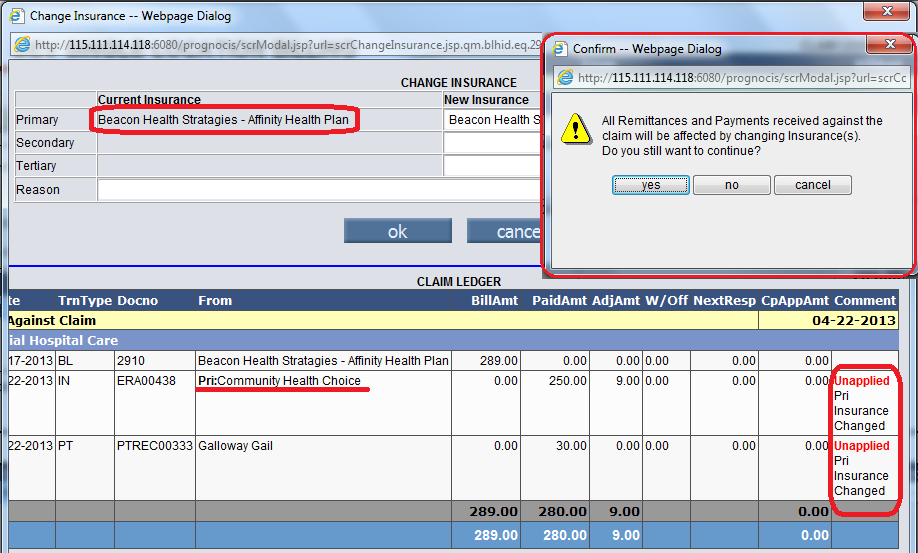Confirm the insurance change with the yes button
Screen dimensions: 918x553
(650, 185)
